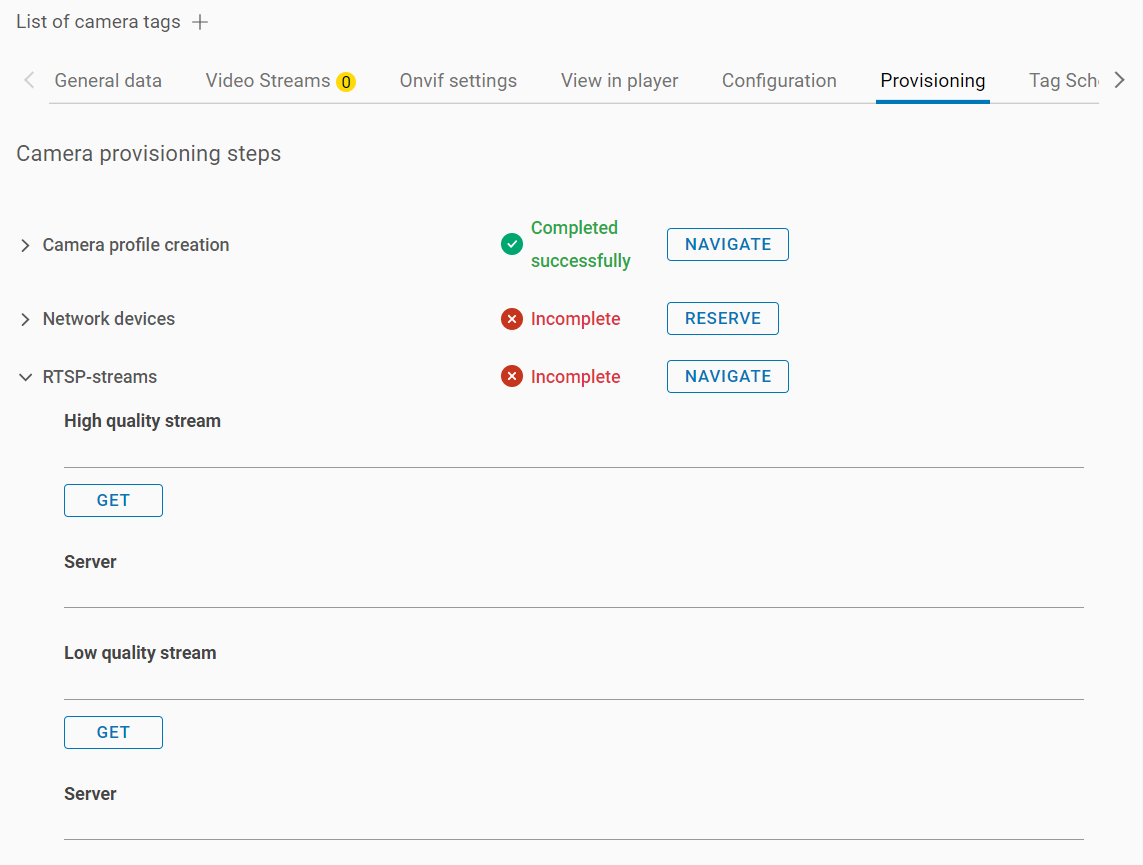The image size is (1143, 865).
Task: Open the Configuration tab
Action: coord(779,81)
